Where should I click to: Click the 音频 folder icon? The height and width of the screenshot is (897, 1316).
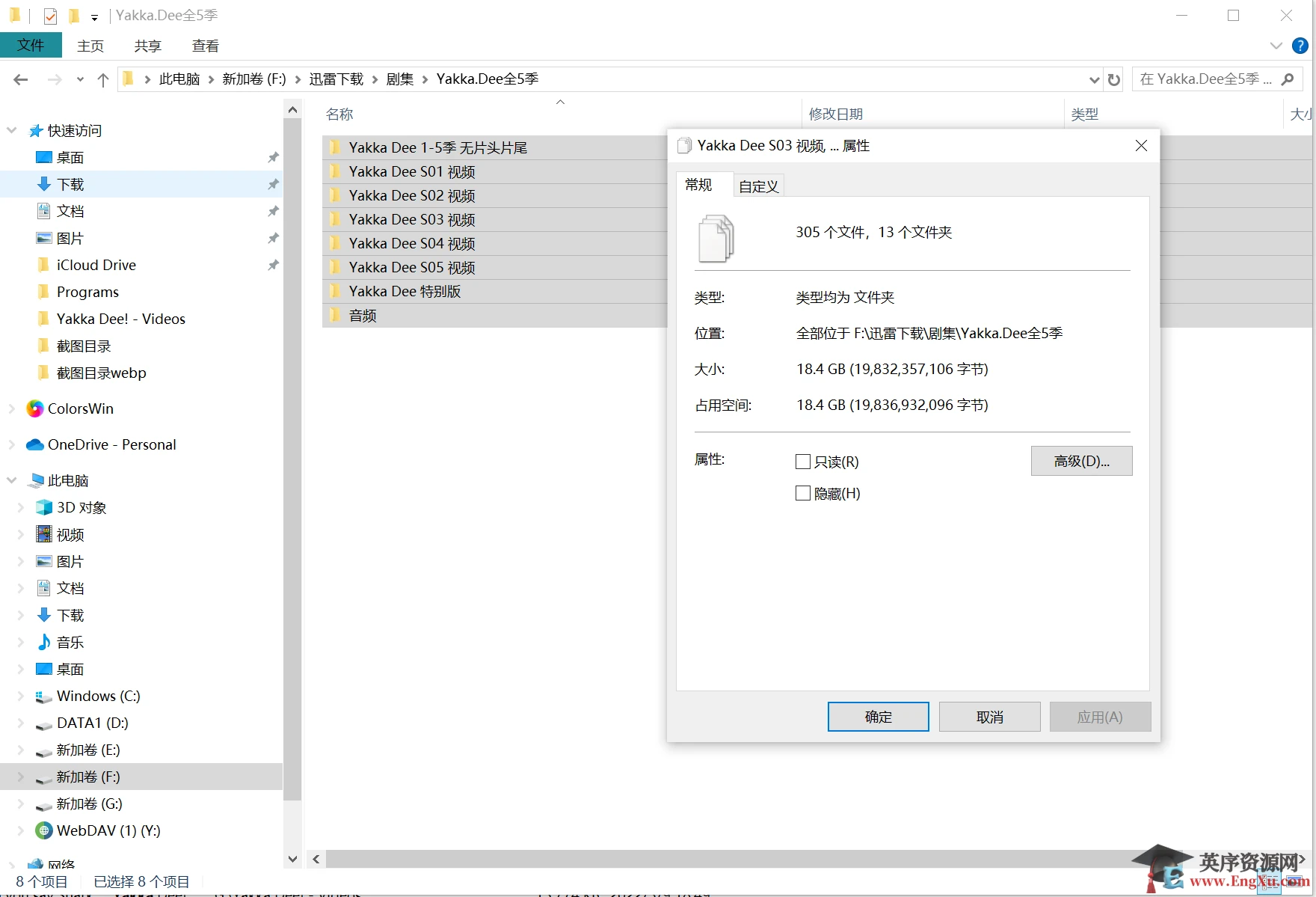[x=336, y=315]
